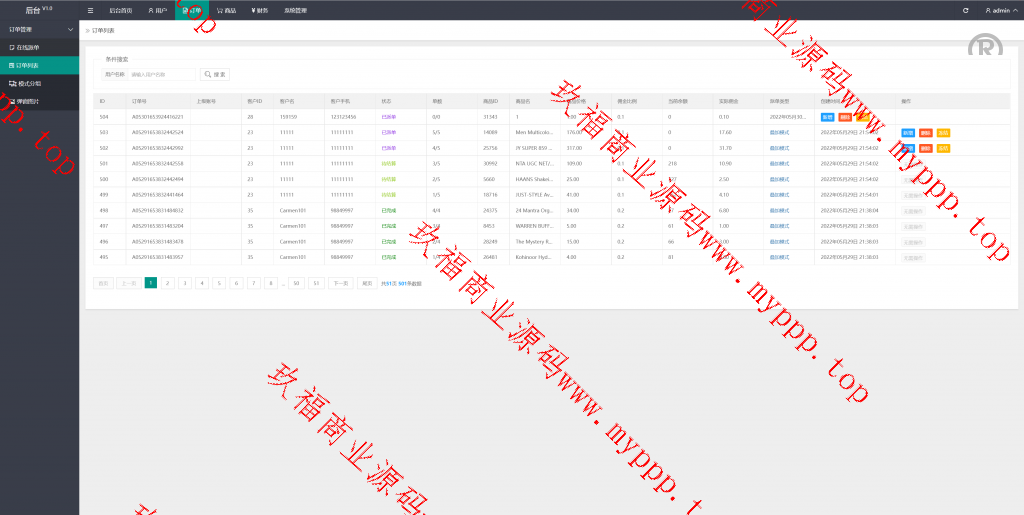
Task: Toggle the hamburger sidebar menu icon
Action: [x=91, y=10]
